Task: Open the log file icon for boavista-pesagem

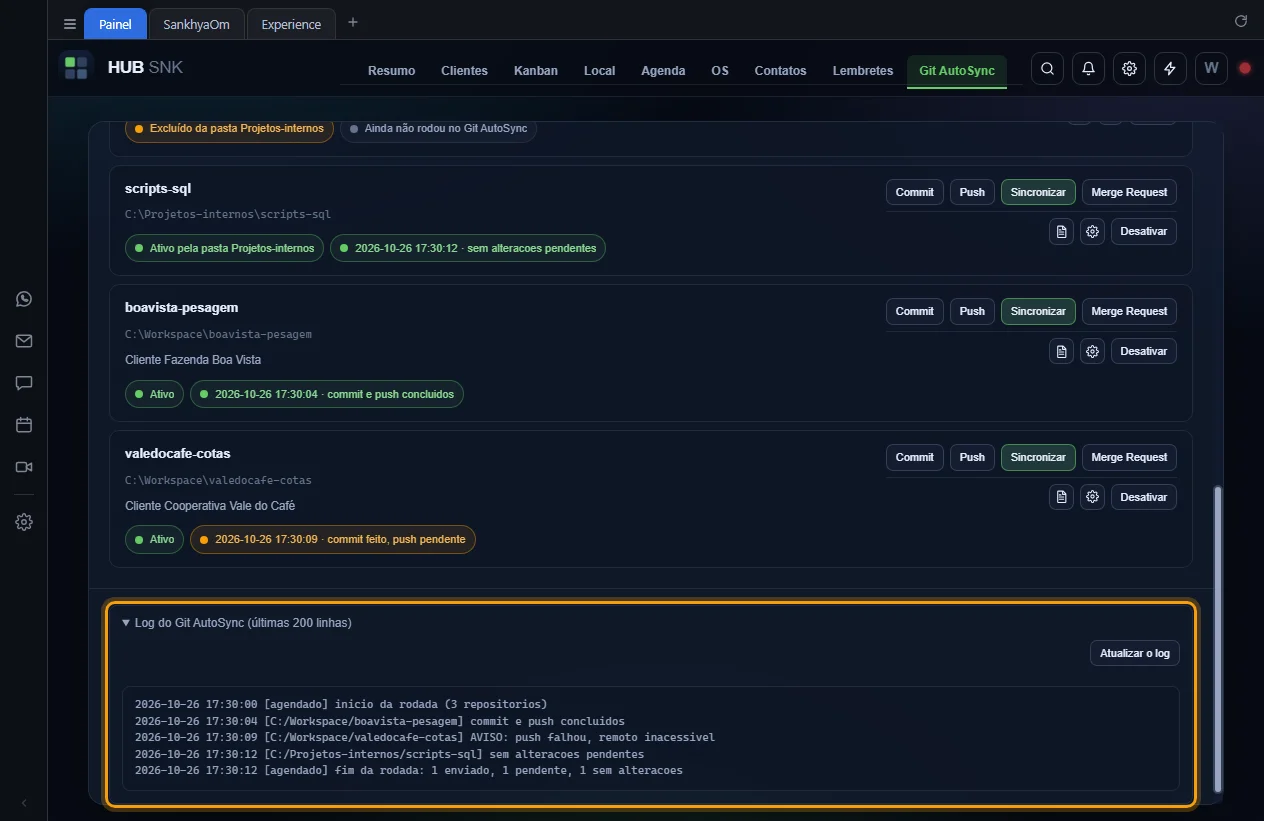Action: [1061, 352]
